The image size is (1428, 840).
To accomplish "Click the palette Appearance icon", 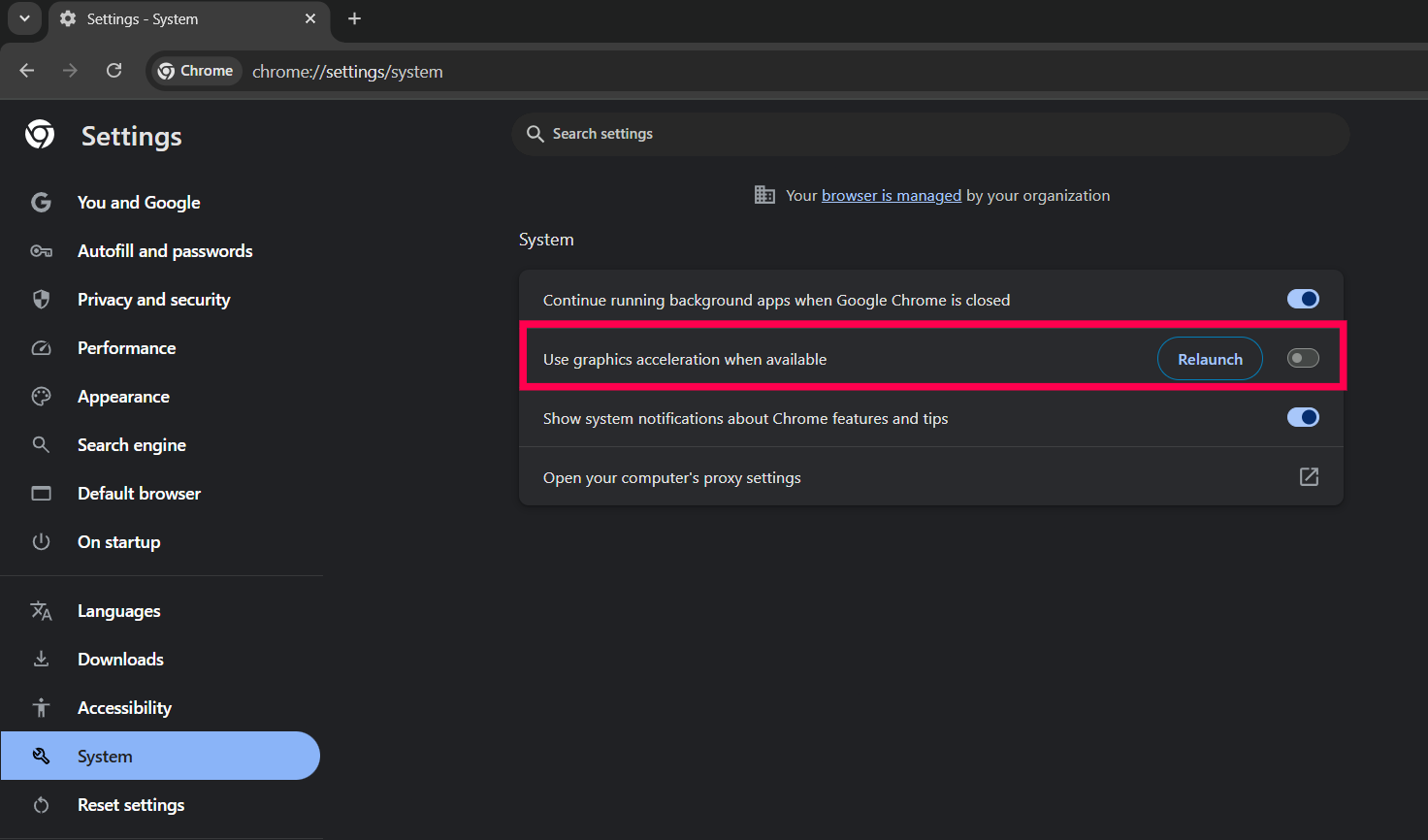I will click(x=41, y=396).
